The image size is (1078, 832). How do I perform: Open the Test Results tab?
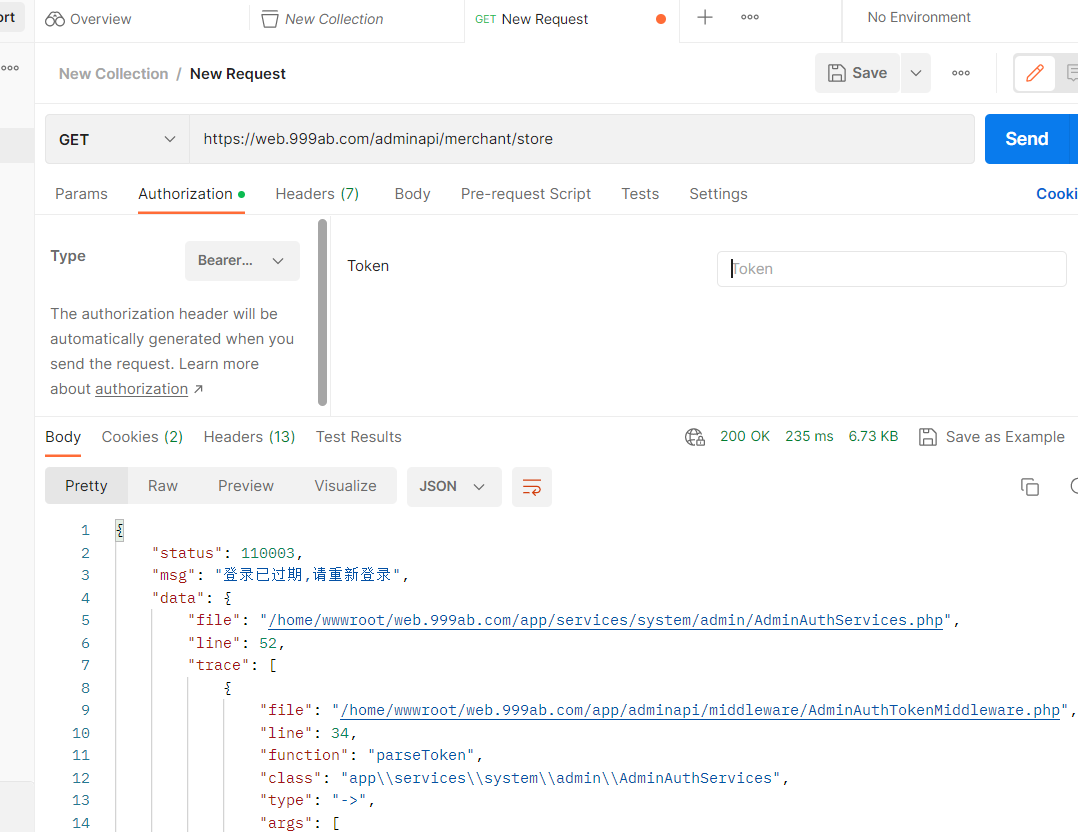(358, 437)
